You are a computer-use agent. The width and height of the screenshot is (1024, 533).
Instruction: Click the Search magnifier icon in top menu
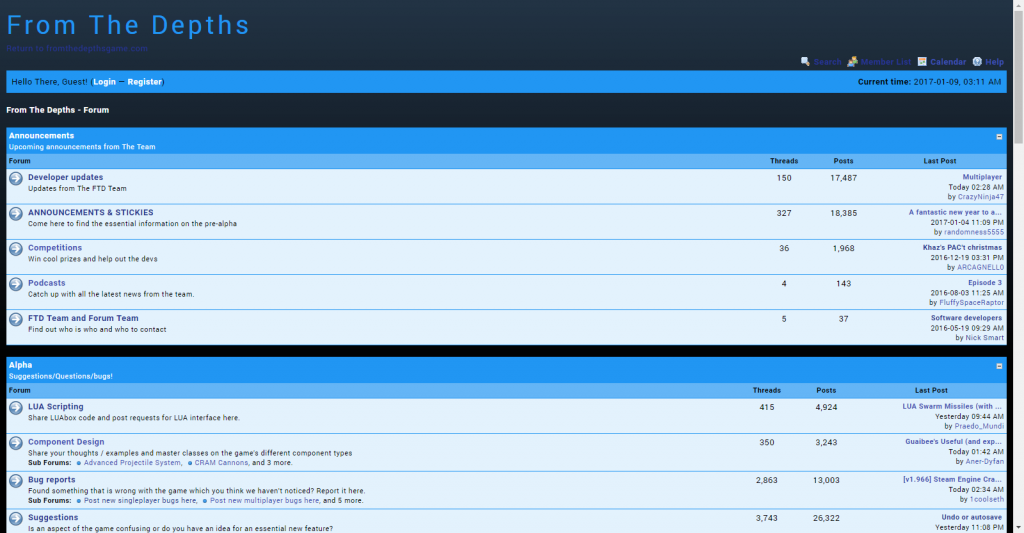click(x=805, y=61)
